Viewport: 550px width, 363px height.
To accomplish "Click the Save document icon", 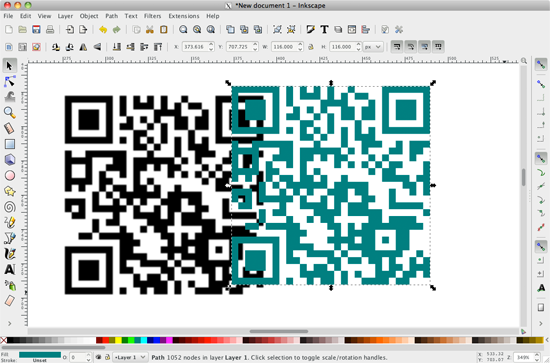I will (36, 29).
